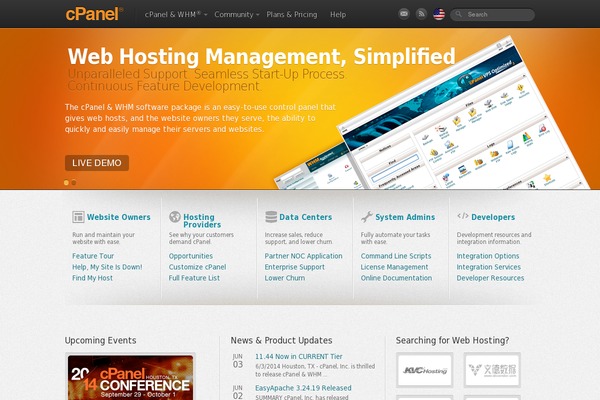Image resolution: width=600 pixels, height=400 pixels.
Task: Open the Command Line Scripts link
Action: click(x=396, y=256)
